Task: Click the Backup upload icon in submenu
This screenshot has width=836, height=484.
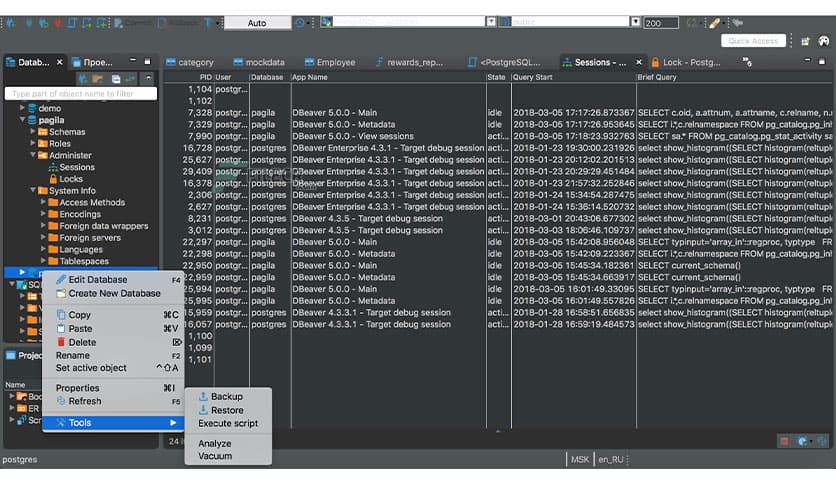Action: [203, 397]
